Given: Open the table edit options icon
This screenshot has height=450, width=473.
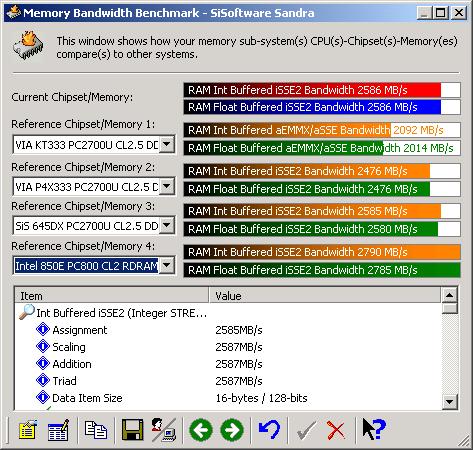Looking at the screenshot, I should 58,429.
